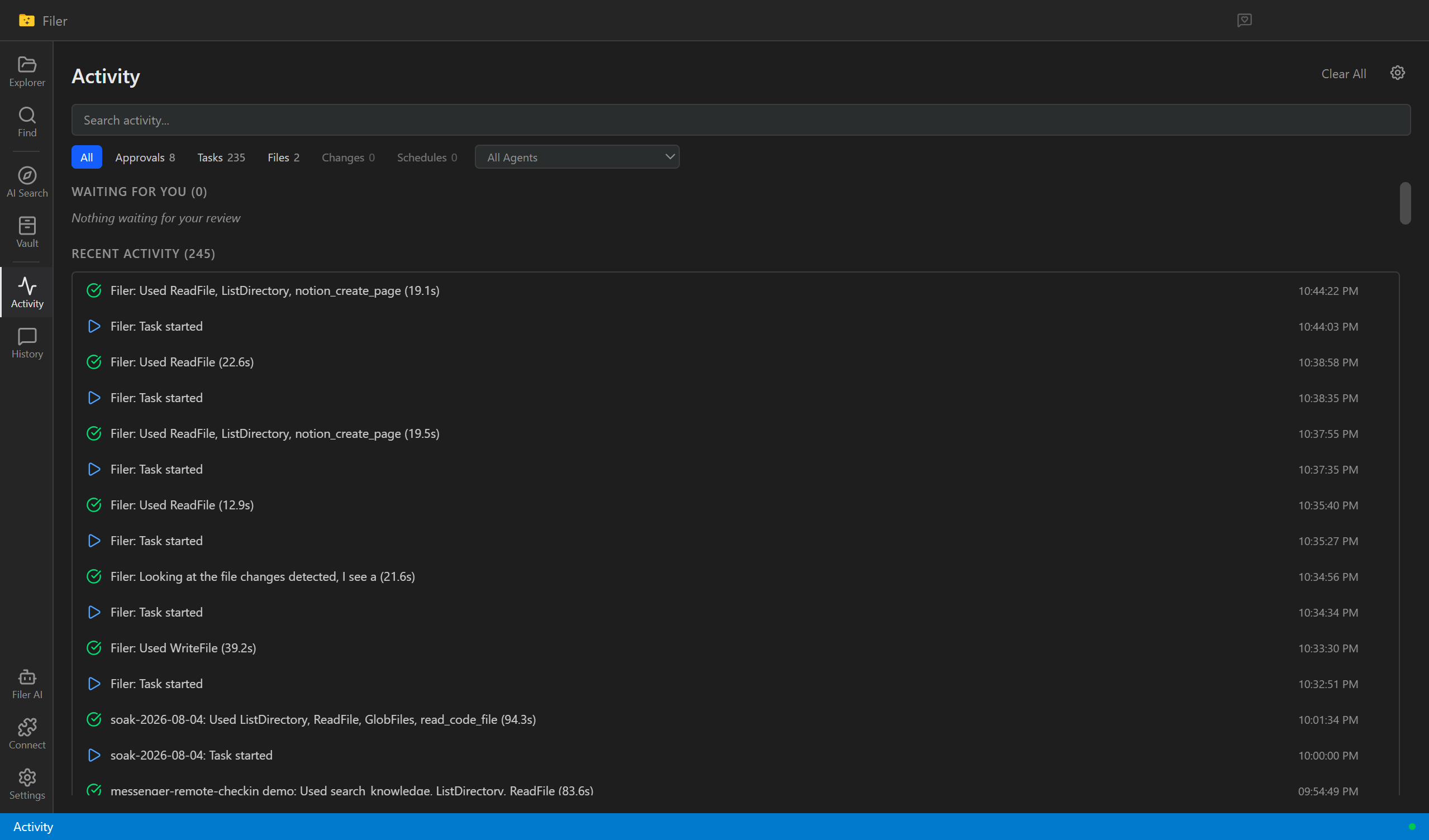This screenshot has width=1429, height=840.
Task: Select the Activity sidebar icon
Action: (27, 293)
